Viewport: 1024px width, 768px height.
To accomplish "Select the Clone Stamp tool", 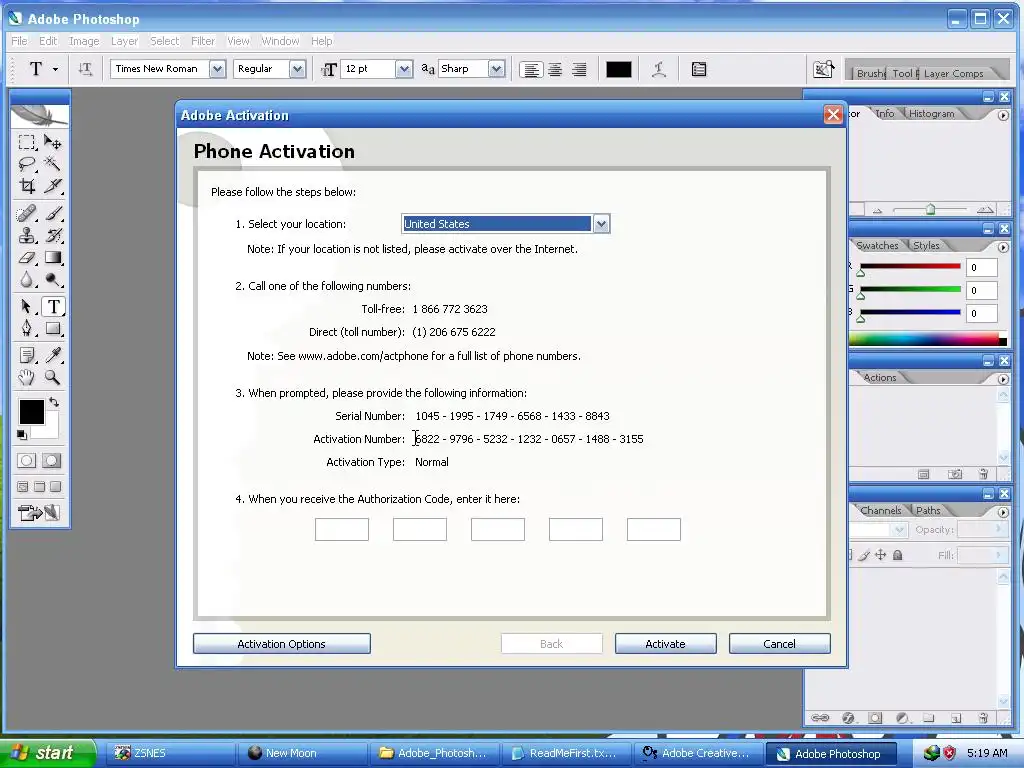I will tap(27, 235).
